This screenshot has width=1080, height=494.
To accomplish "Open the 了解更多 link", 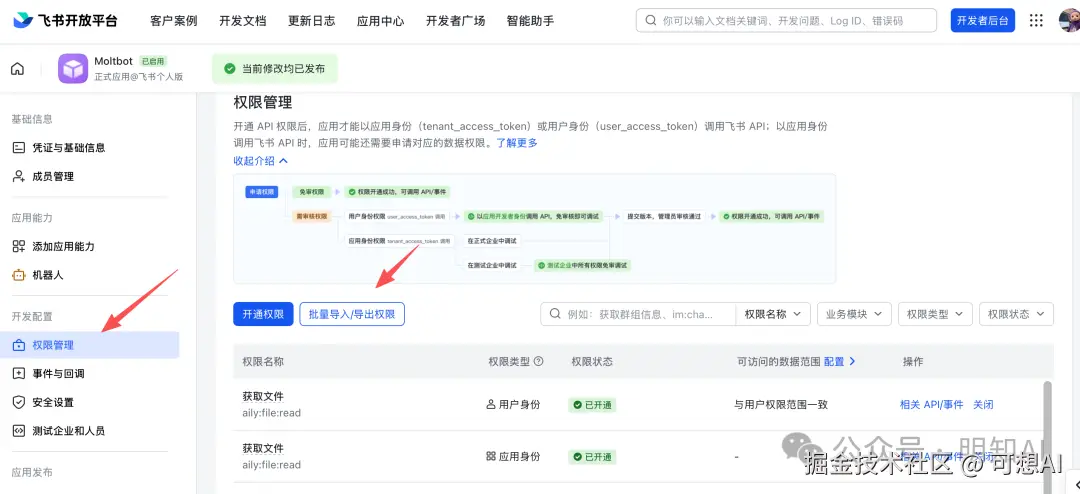I will [x=517, y=143].
